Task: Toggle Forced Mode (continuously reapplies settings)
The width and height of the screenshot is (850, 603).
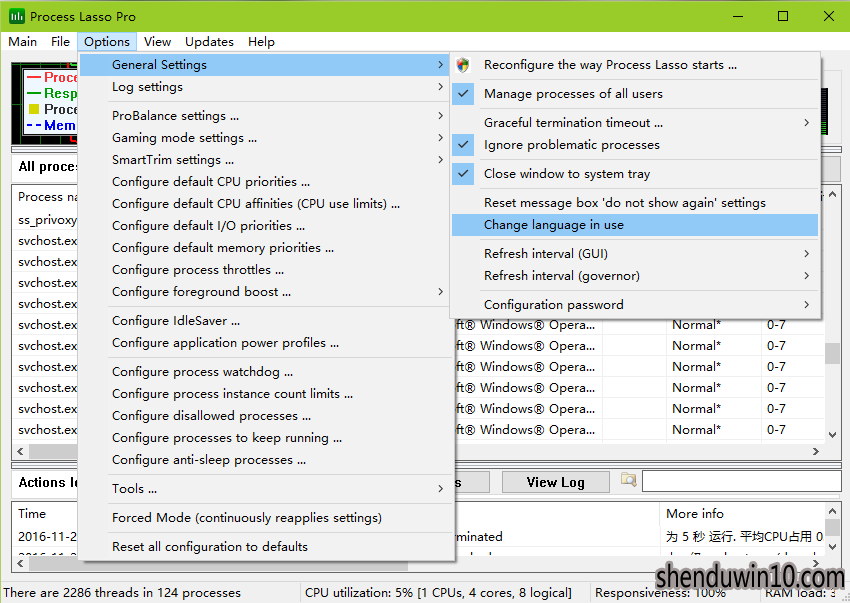Action: point(265,518)
